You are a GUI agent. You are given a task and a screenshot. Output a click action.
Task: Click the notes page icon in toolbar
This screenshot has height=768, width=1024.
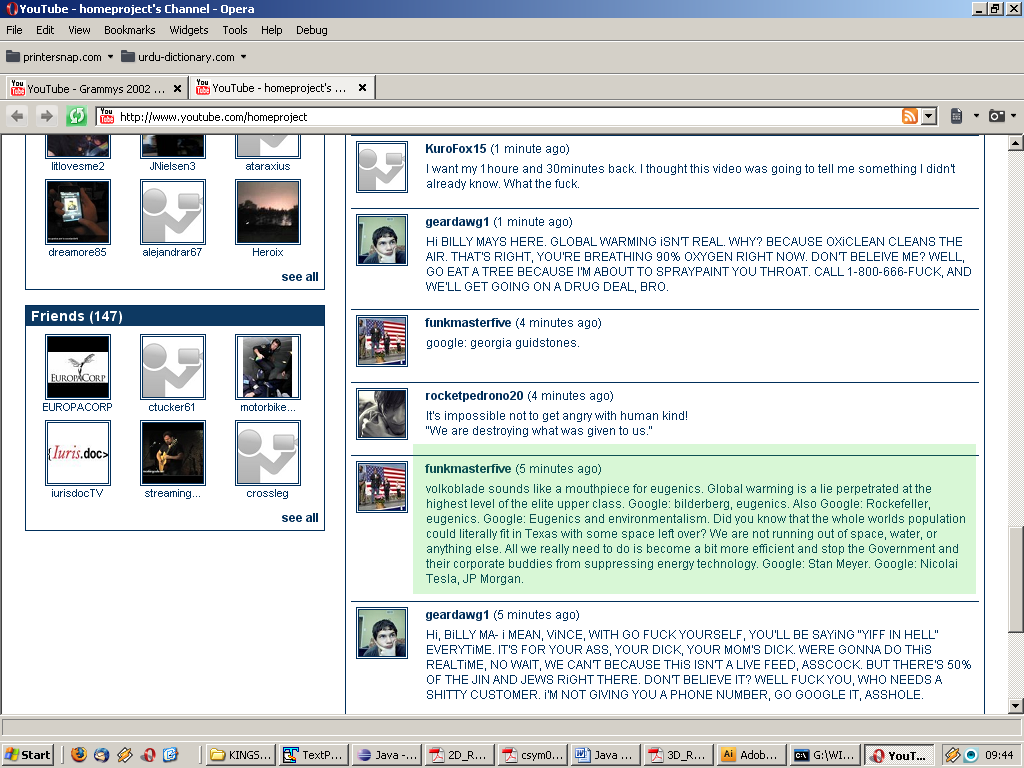pyautogui.click(x=956, y=116)
